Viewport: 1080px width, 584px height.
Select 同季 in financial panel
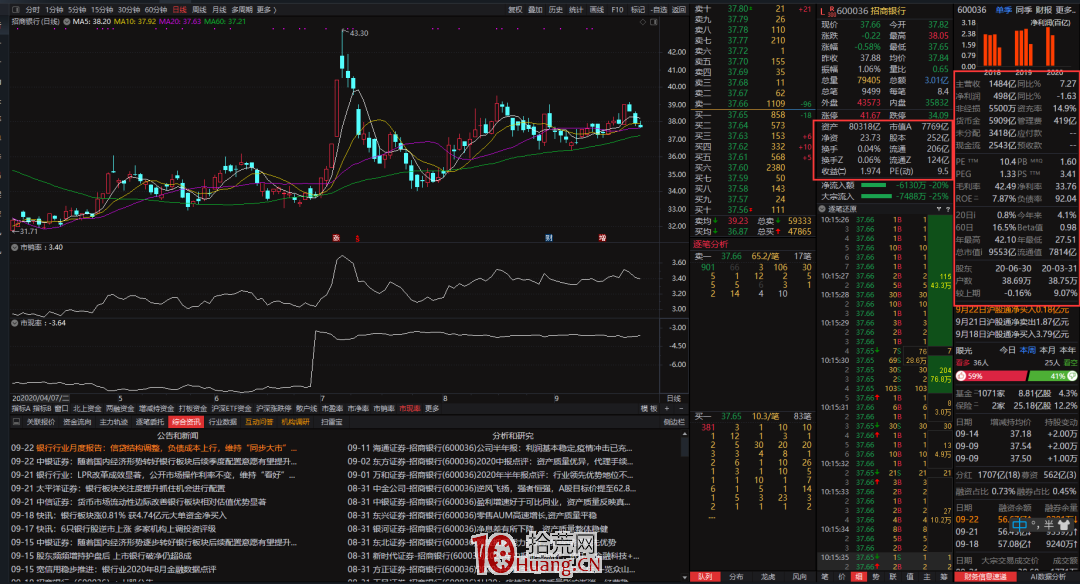(x=1023, y=9)
